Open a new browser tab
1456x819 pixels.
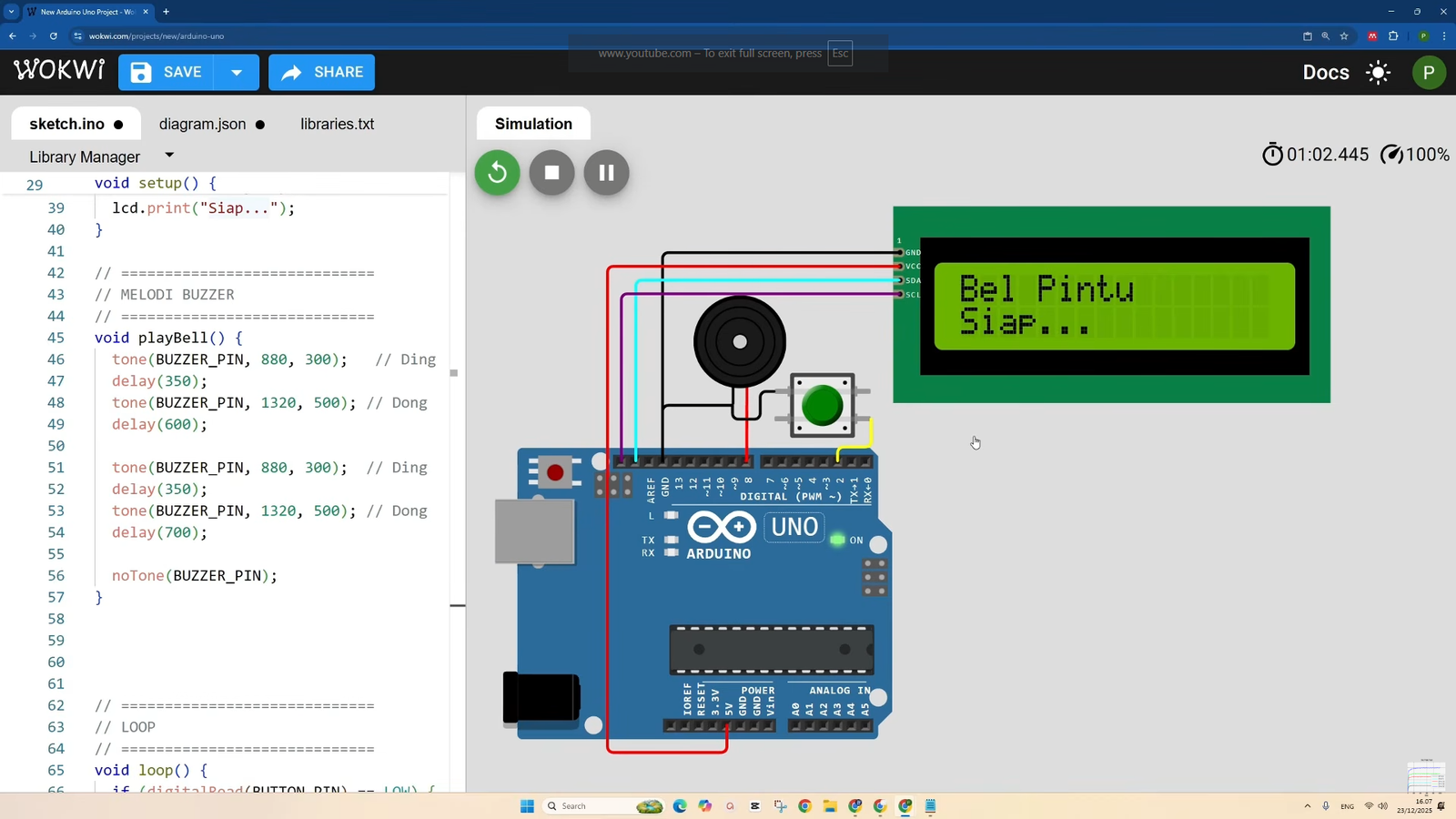pos(166,12)
